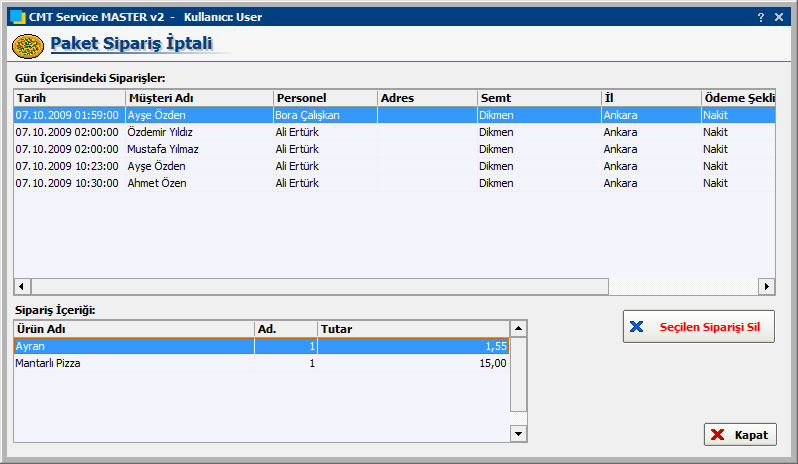Sort orders by Müşteri Adı column header
The image size is (798, 464).
tap(198, 98)
